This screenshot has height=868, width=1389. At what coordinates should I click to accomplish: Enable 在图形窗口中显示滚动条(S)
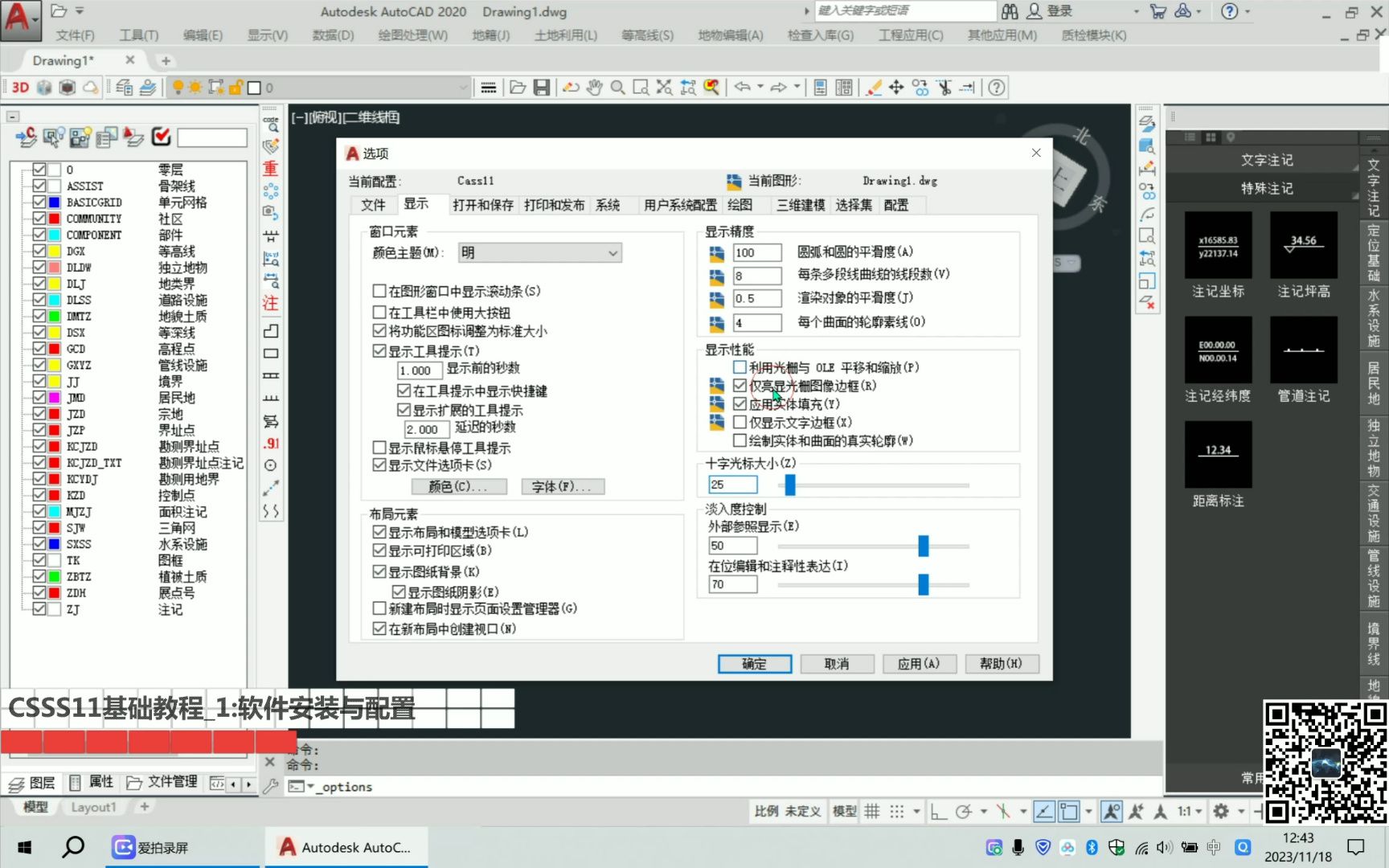pyautogui.click(x=379, y=291)
